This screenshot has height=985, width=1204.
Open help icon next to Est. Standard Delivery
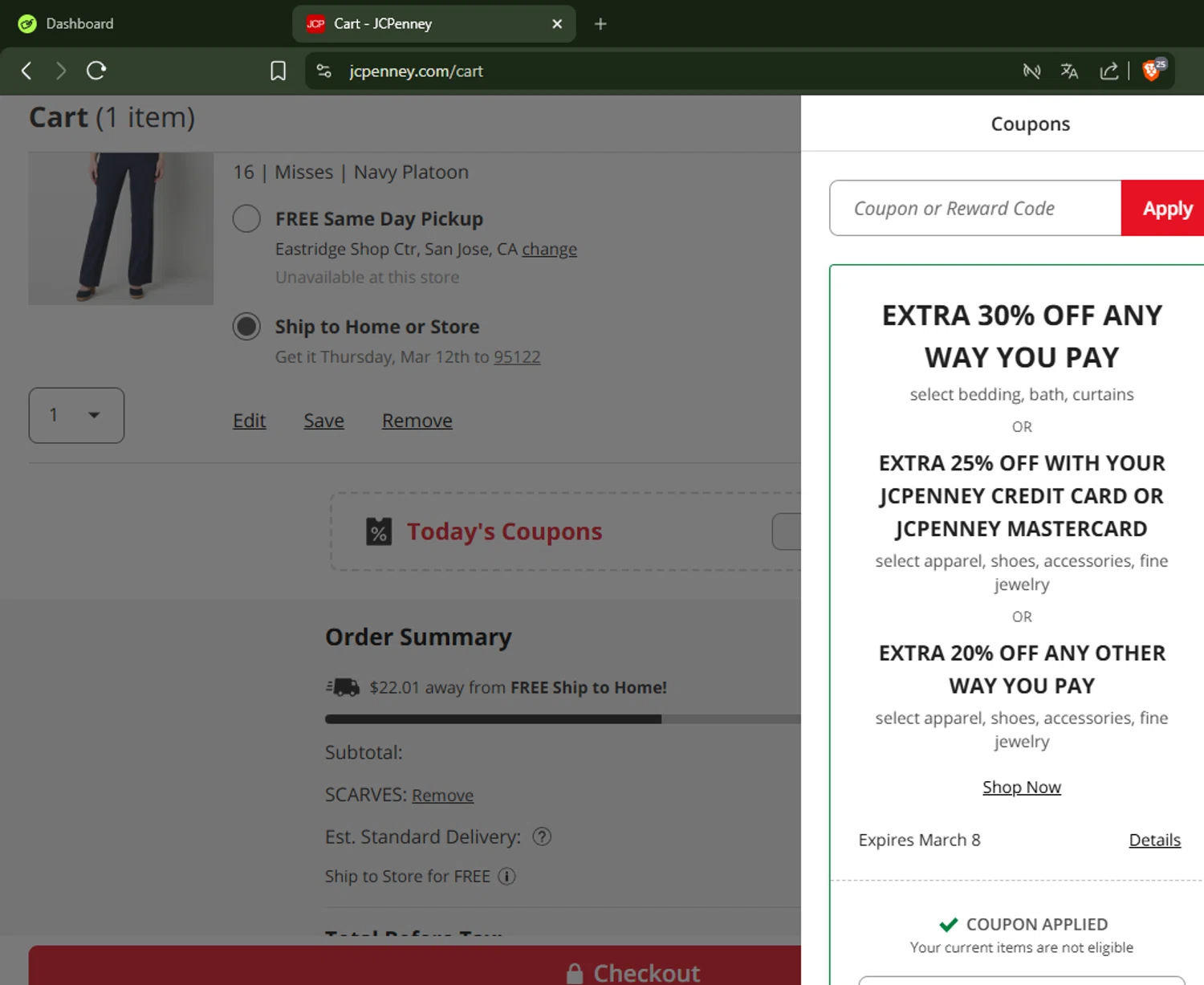[542, 836]
